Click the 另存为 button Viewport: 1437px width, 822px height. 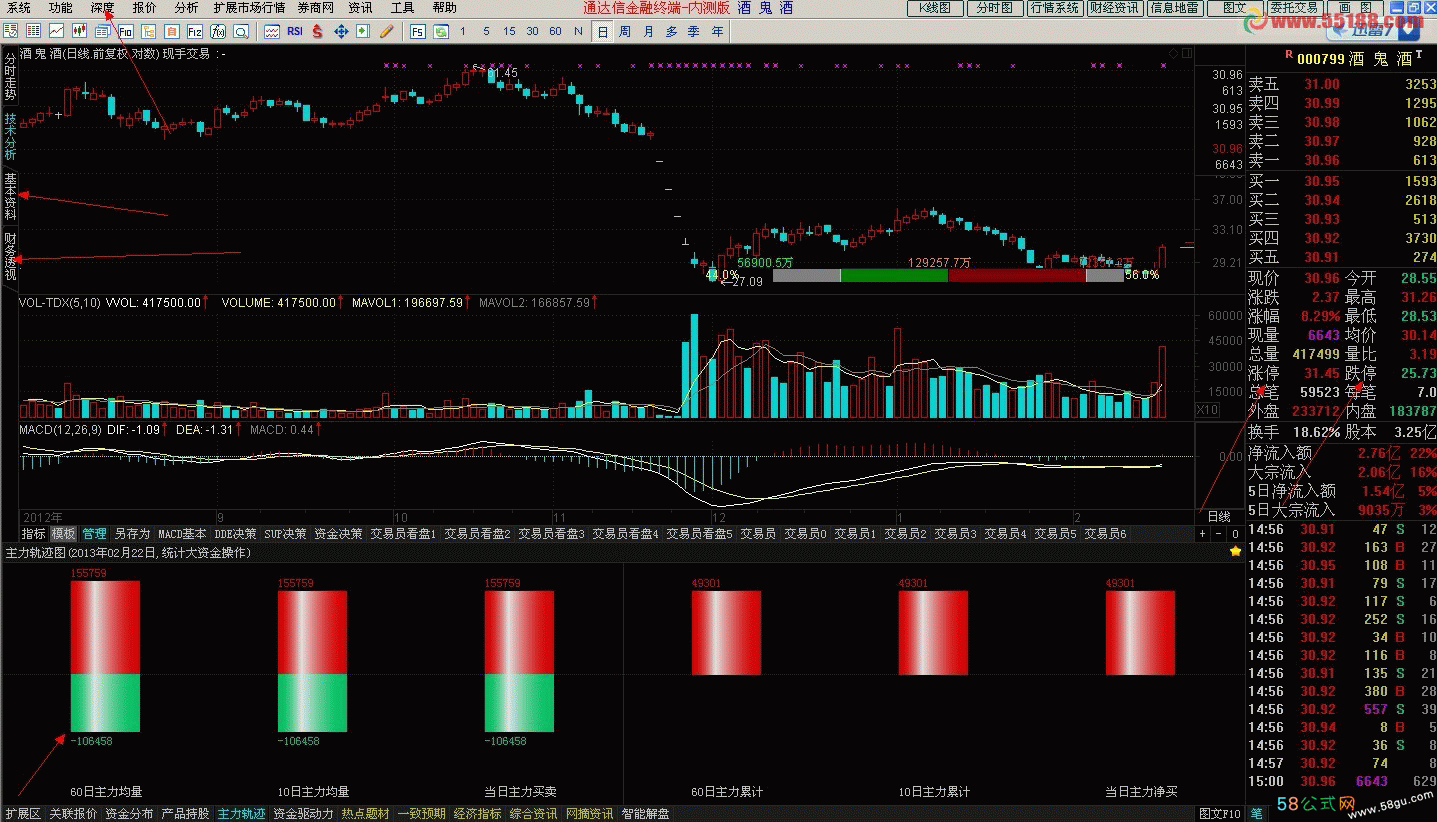pyautogui.click(x=132, y=534)
